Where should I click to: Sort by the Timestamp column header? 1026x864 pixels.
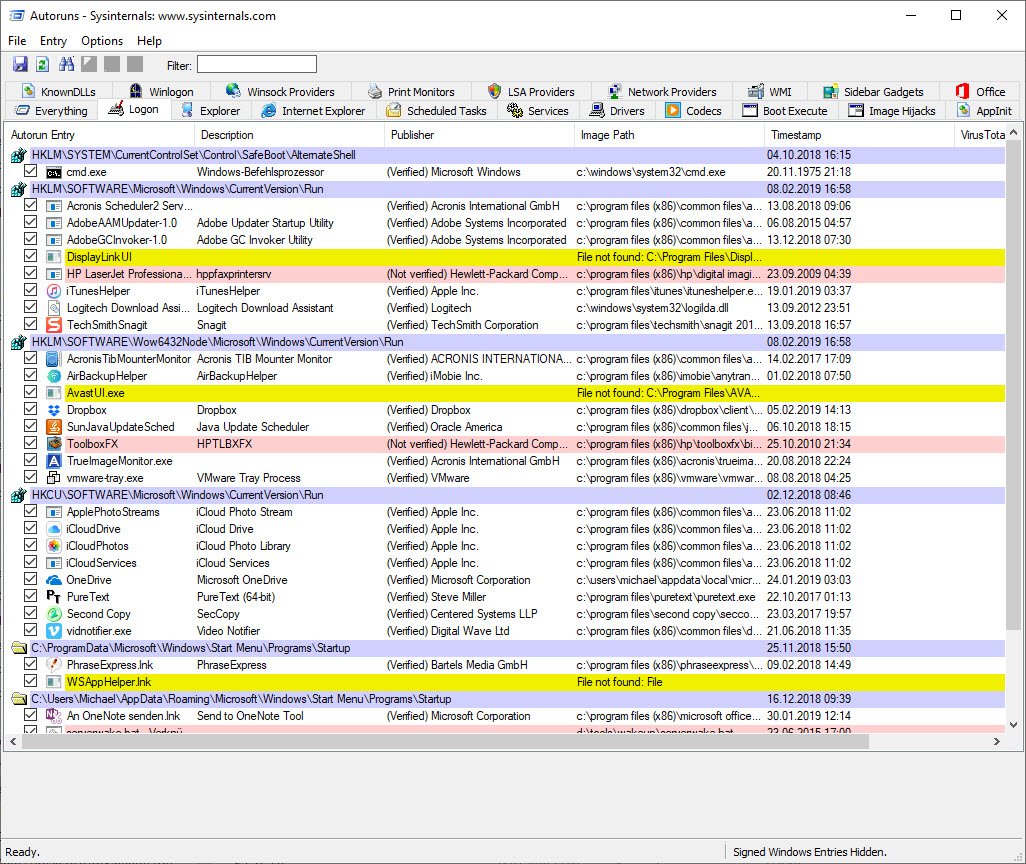point(797,135)
